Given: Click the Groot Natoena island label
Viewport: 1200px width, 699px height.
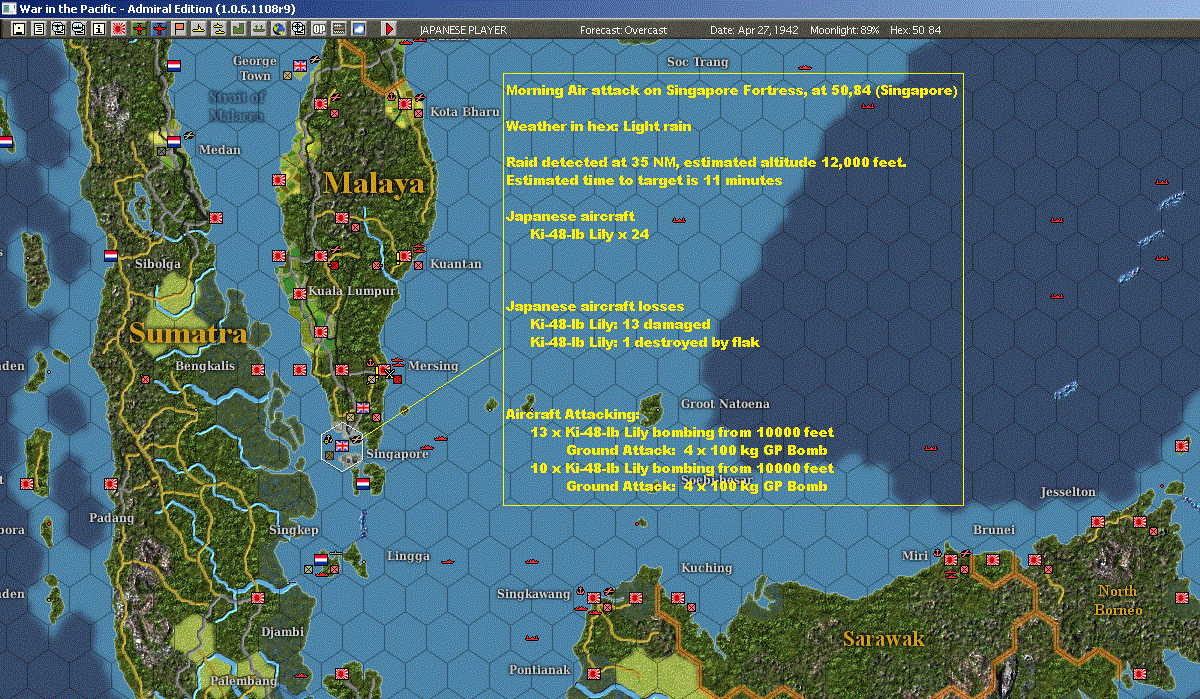Looking at the screenshot, I should 725,404.
